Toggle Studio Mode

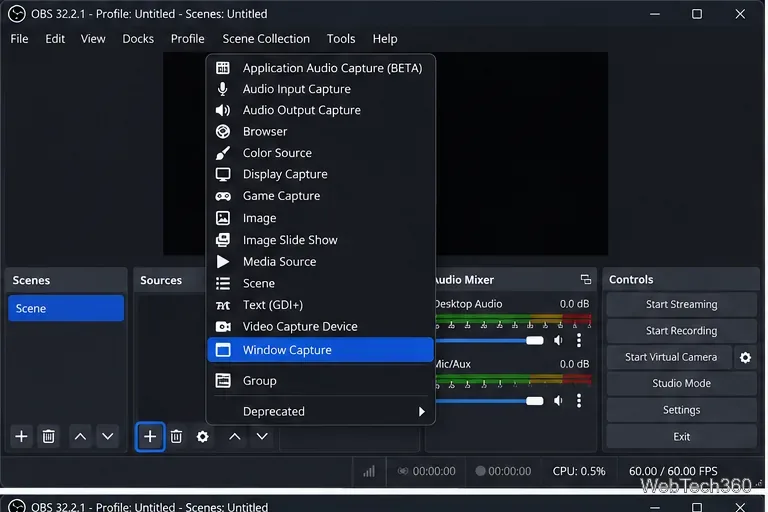(681, 383)
